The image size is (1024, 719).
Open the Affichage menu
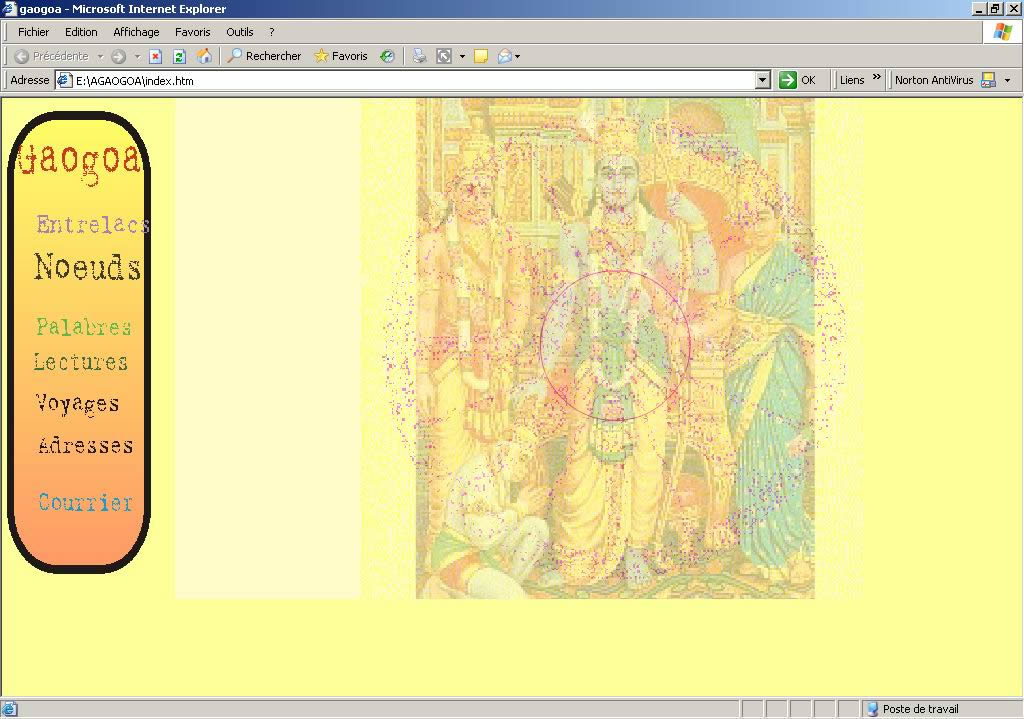136,32
